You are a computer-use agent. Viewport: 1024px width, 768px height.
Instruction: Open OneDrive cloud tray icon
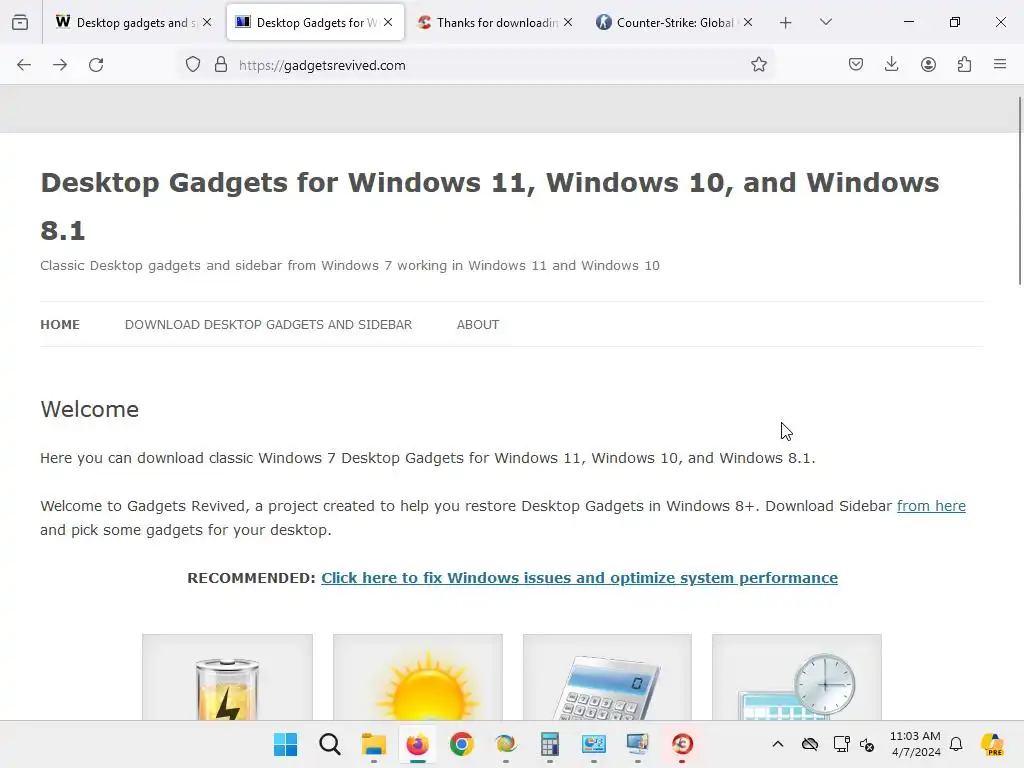point(810,744)
